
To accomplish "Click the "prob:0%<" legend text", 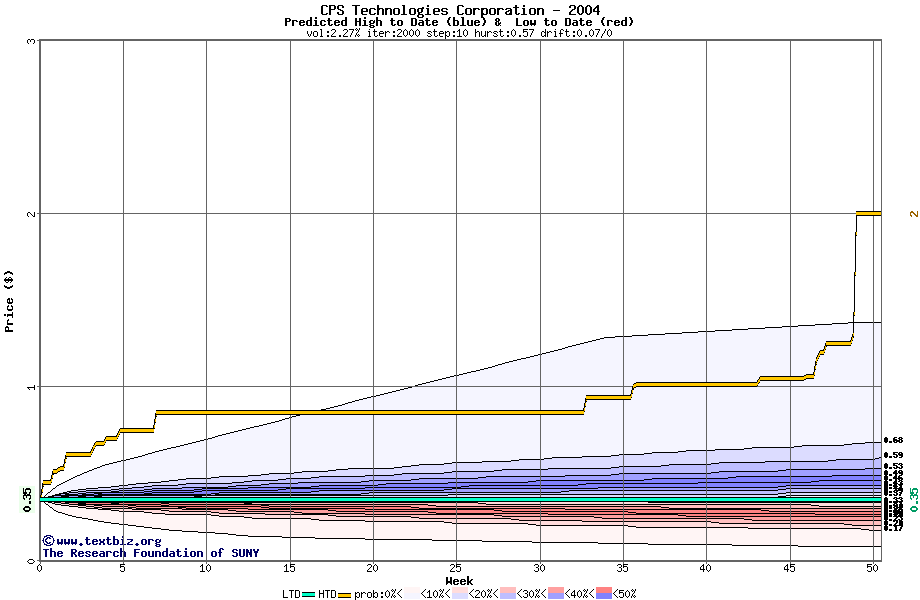I will coord(378,594).
